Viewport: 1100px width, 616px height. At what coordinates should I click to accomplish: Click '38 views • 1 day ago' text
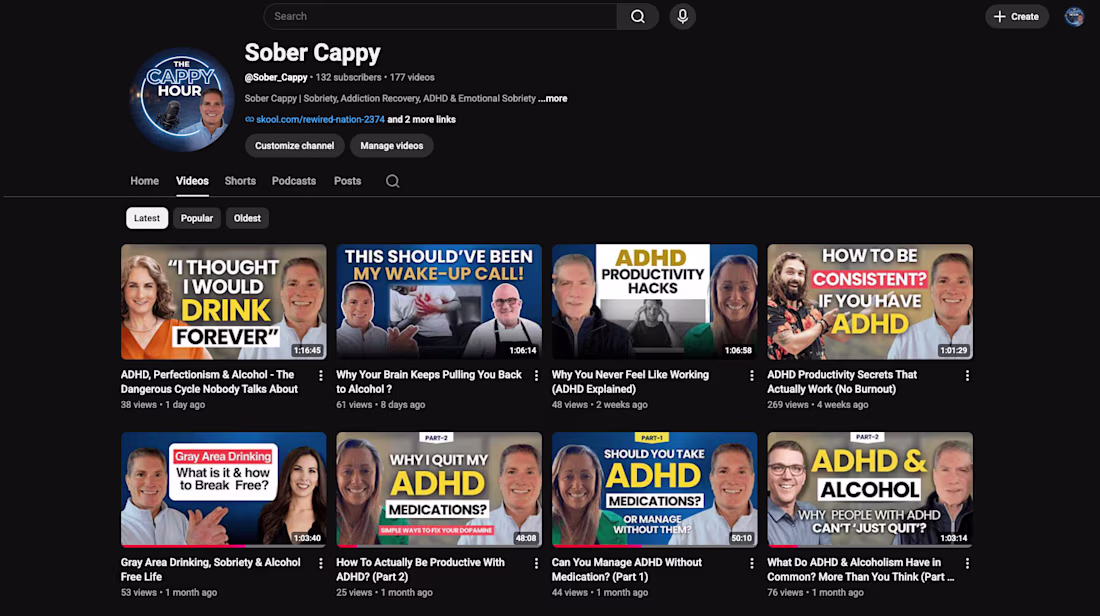point(163,405)
